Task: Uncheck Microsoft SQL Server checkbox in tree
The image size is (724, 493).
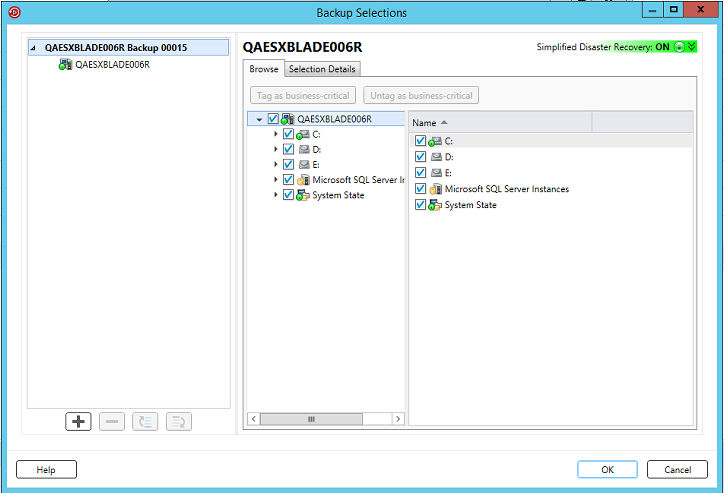Action: [x=288, y=180]
